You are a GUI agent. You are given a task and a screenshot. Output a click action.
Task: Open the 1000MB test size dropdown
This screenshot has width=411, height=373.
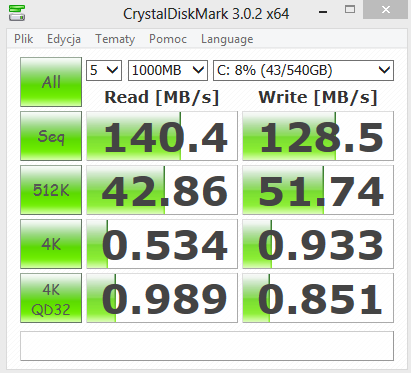(x=168, y=70)
